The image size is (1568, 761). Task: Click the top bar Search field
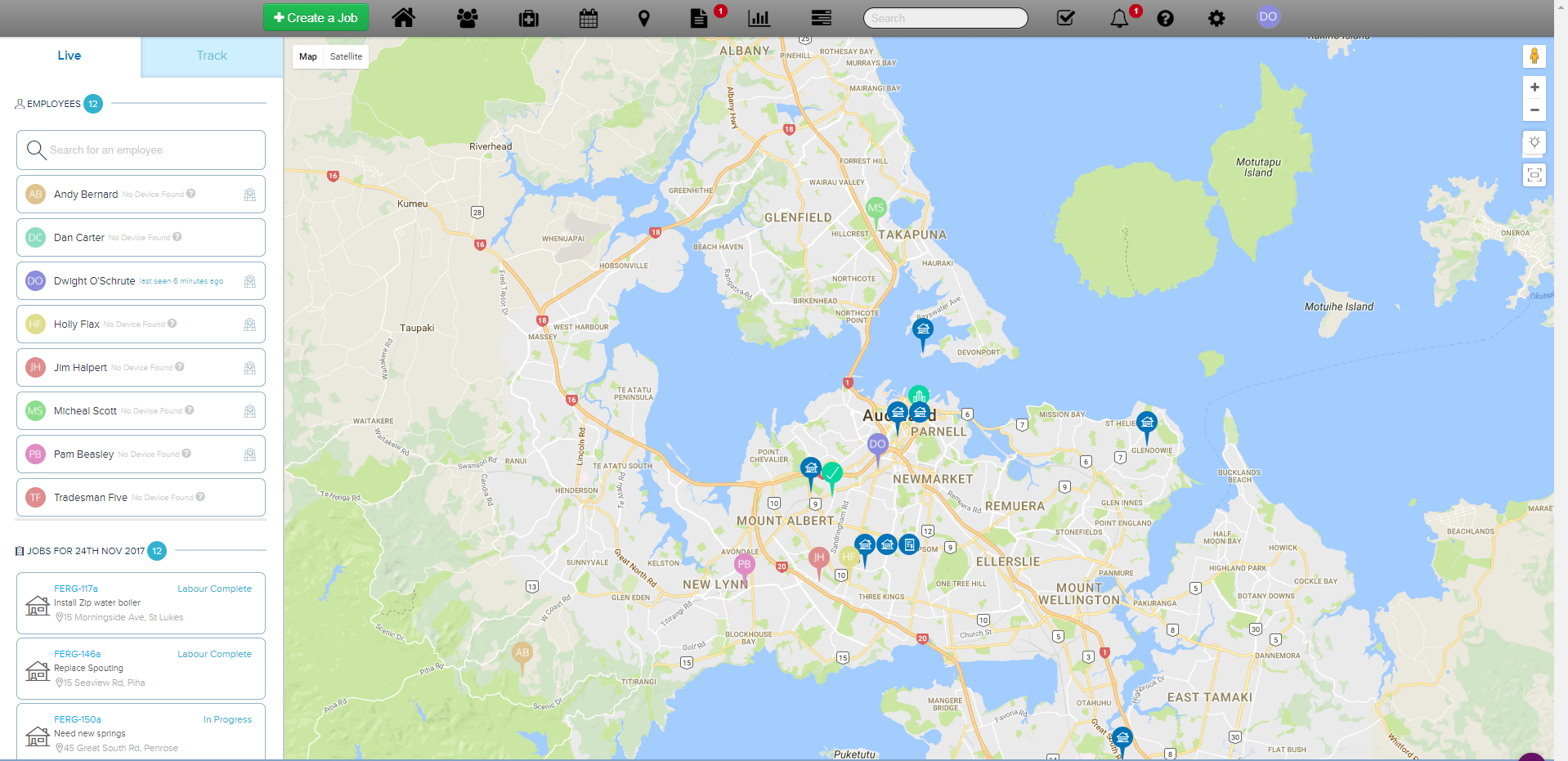(946, 18)
